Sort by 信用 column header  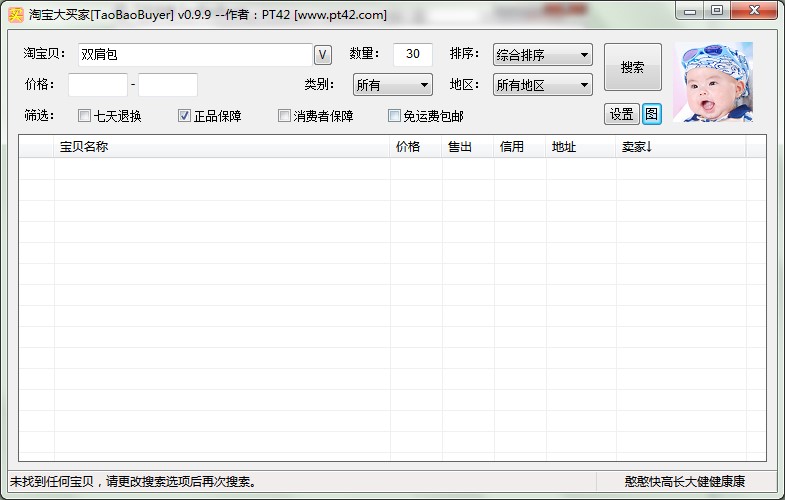(520, 147)
